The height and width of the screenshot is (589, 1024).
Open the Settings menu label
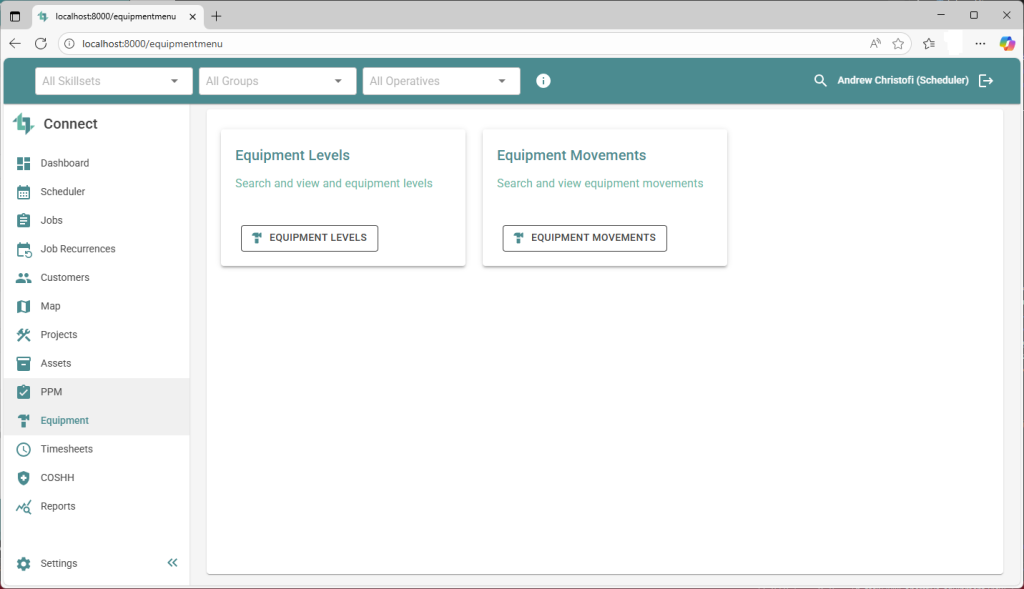(59, 564)
